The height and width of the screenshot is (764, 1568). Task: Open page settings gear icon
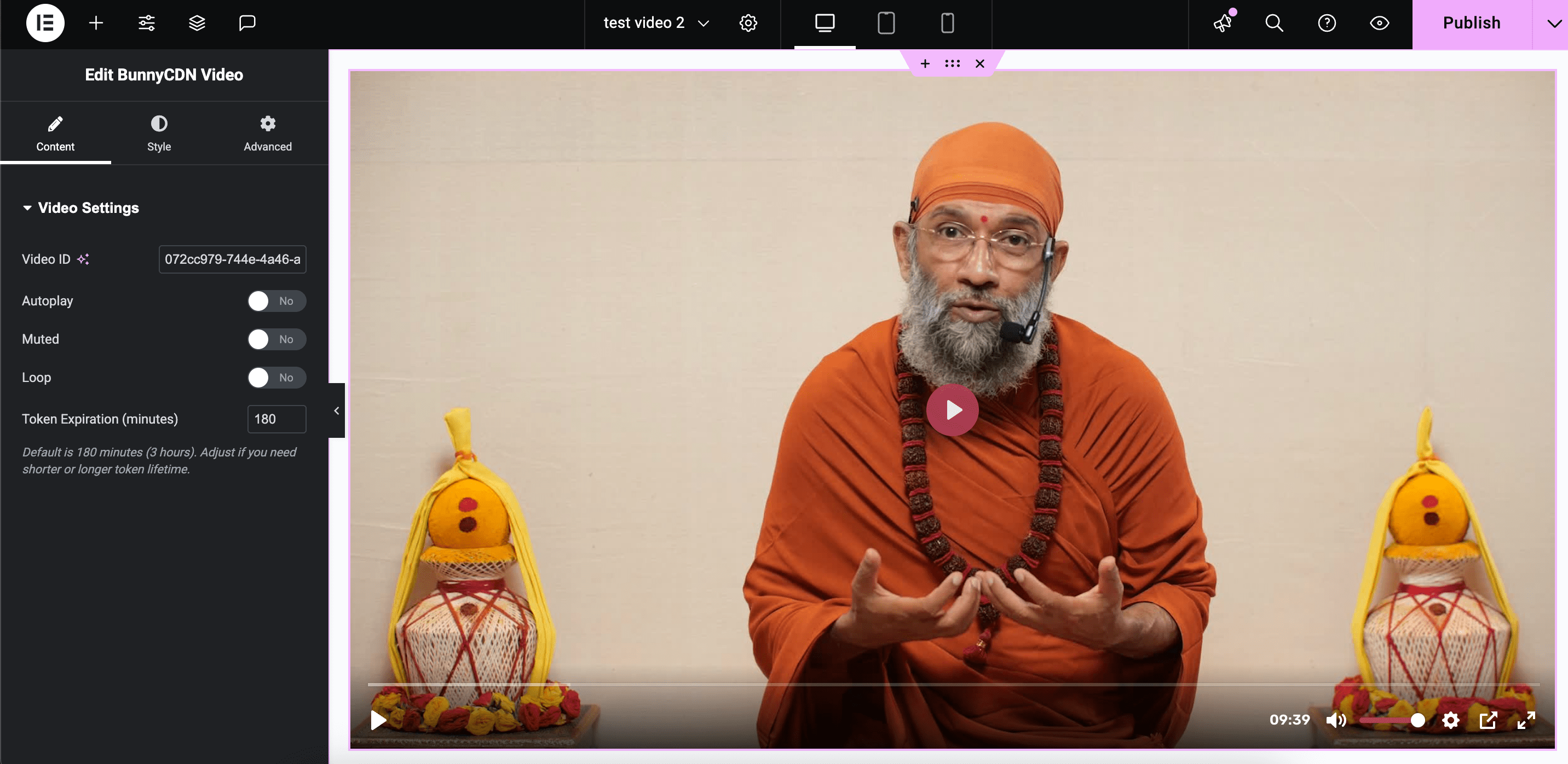tap(748, 23)
